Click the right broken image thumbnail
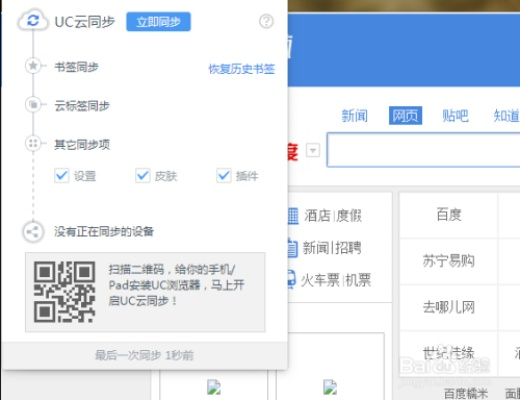520x400 pixels. point(330,387)
